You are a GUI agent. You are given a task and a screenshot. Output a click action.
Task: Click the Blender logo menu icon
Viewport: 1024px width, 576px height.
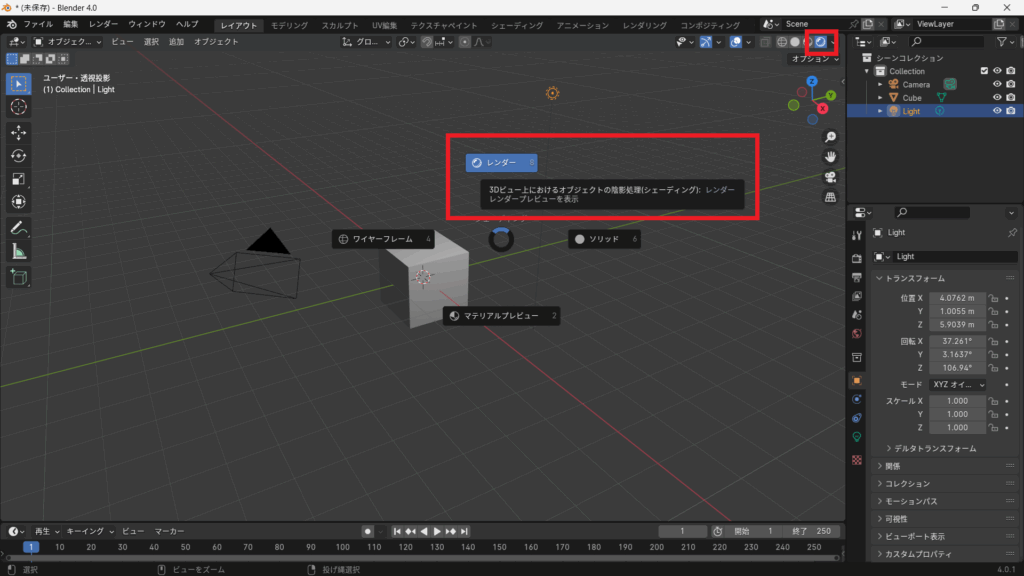click(x=12, y=24)
